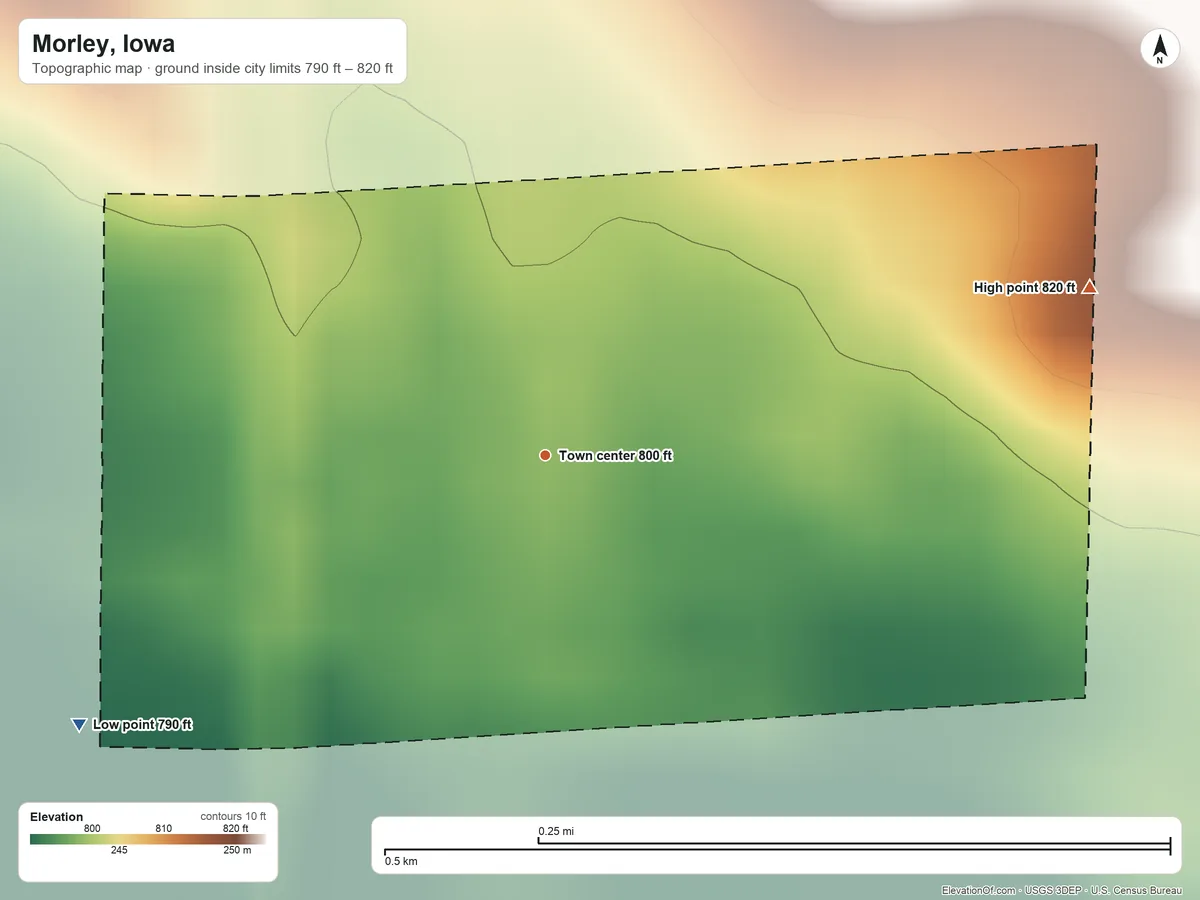1200x900 pixels.
Task: Click the "0.25 mi" scale label
Action: (556, 831)
